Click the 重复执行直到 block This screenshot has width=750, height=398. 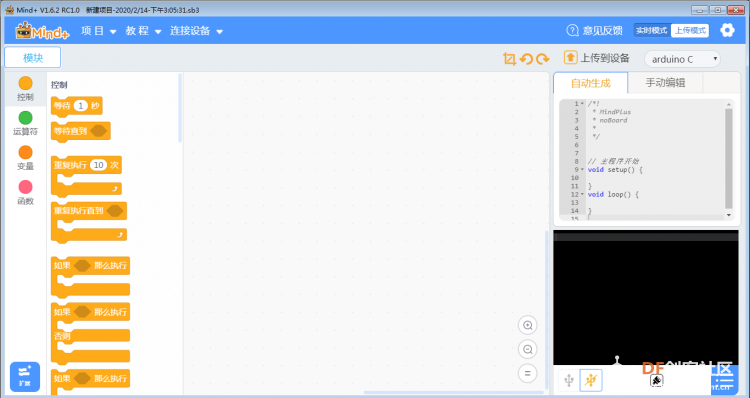coord(88,222)
